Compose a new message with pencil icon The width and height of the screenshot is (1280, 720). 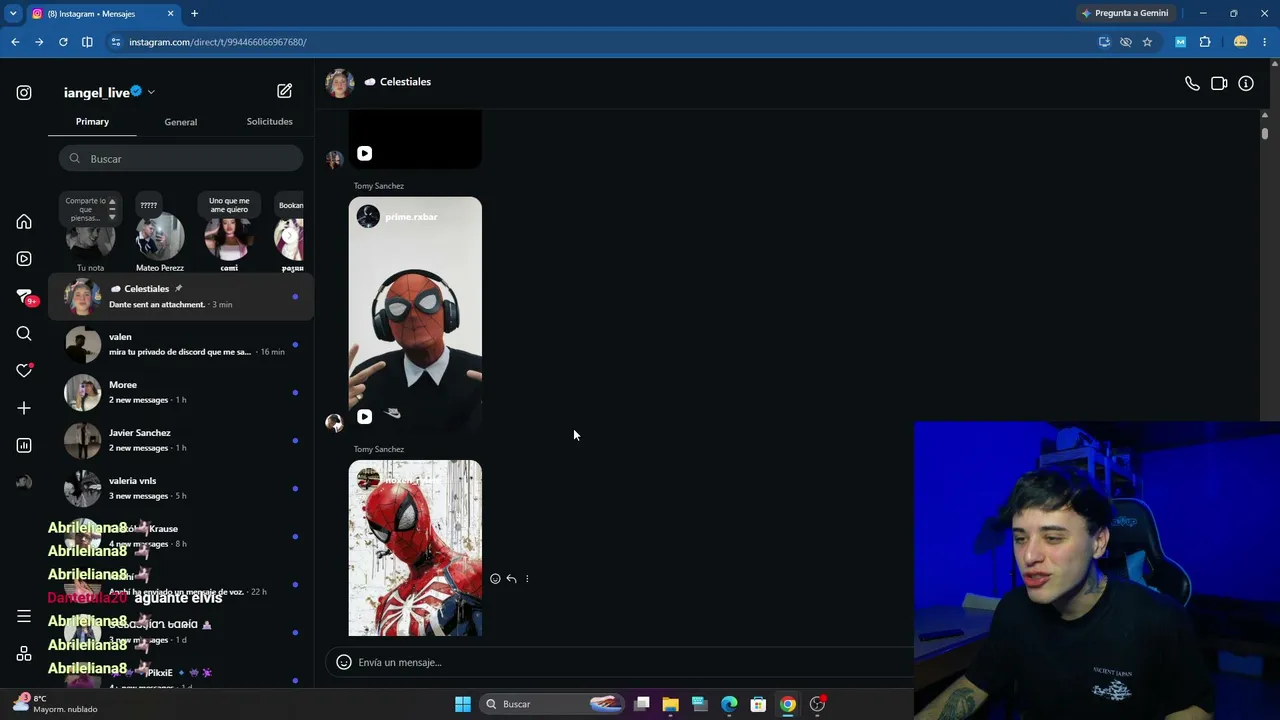click(x=285, y=91)
